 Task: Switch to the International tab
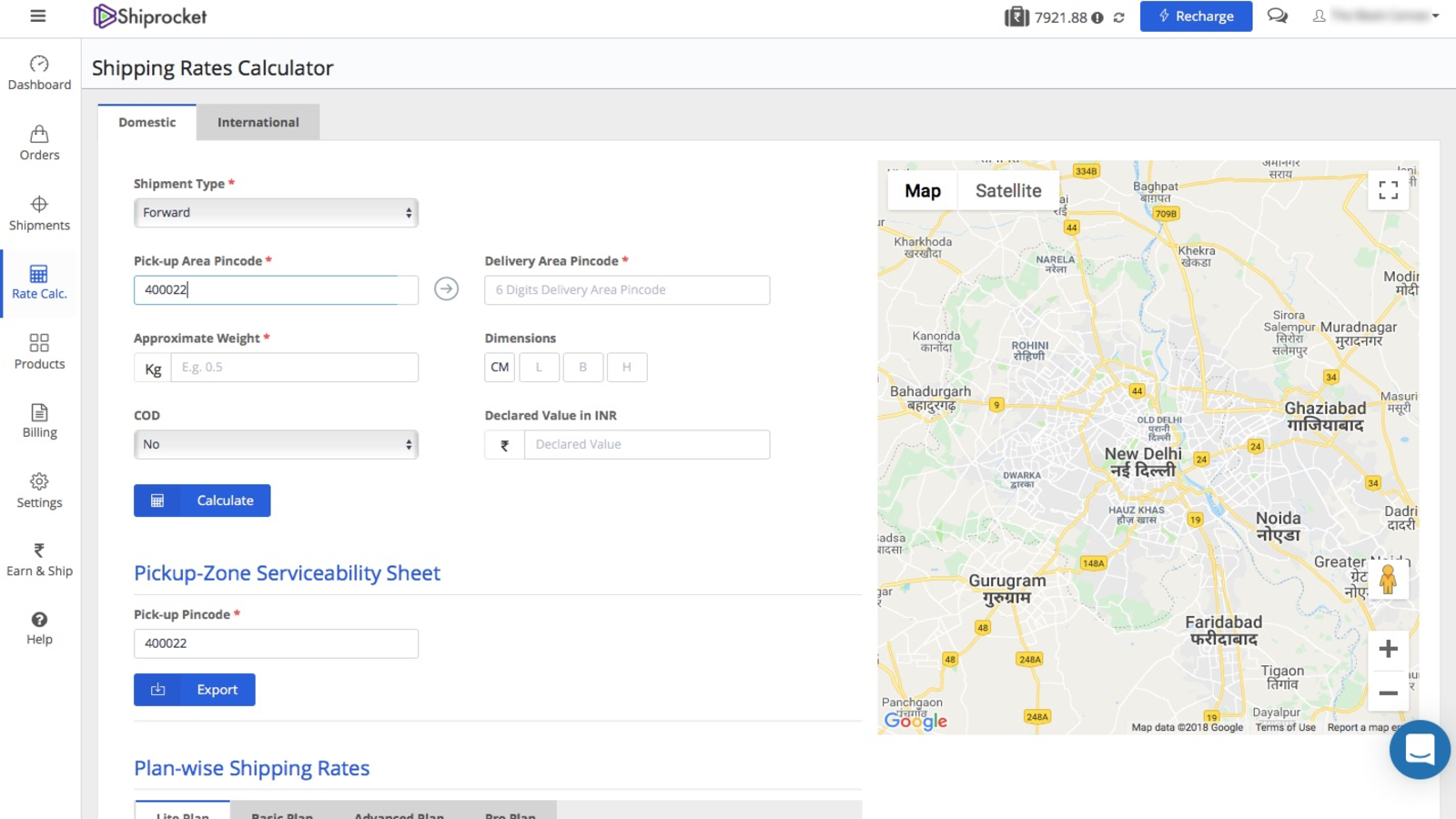[x=258, y=122]
